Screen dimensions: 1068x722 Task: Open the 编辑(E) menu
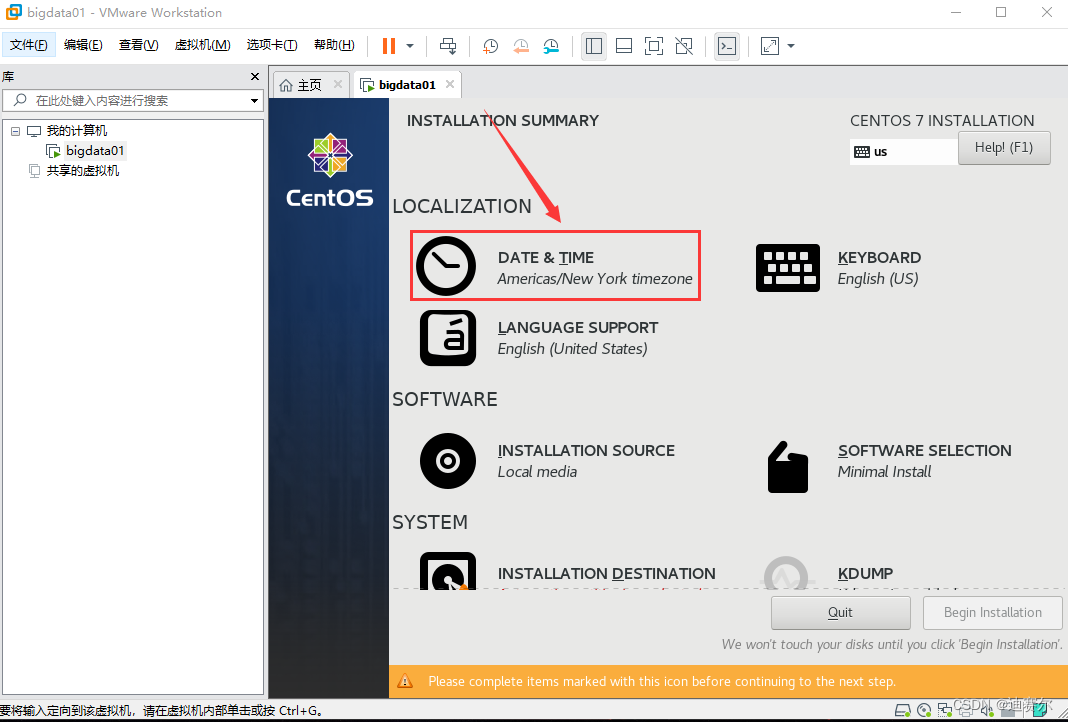pos(83,45)
